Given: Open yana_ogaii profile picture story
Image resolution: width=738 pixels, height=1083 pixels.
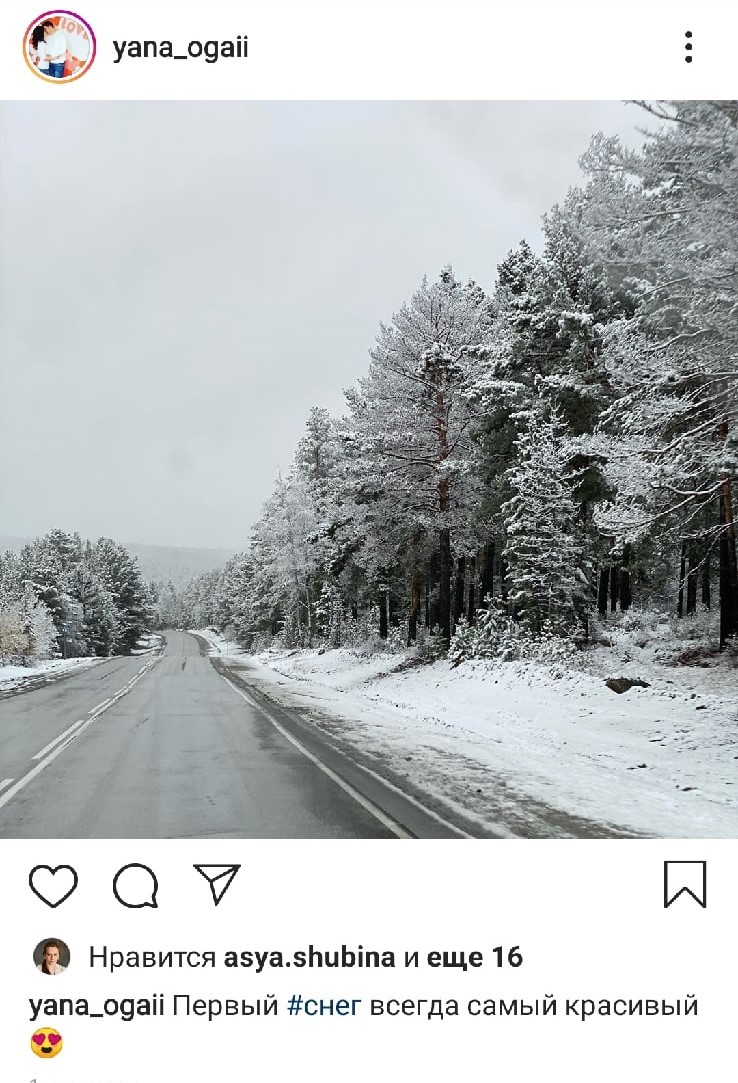Looking at the screenshot, I should click(x=59, y=47).
